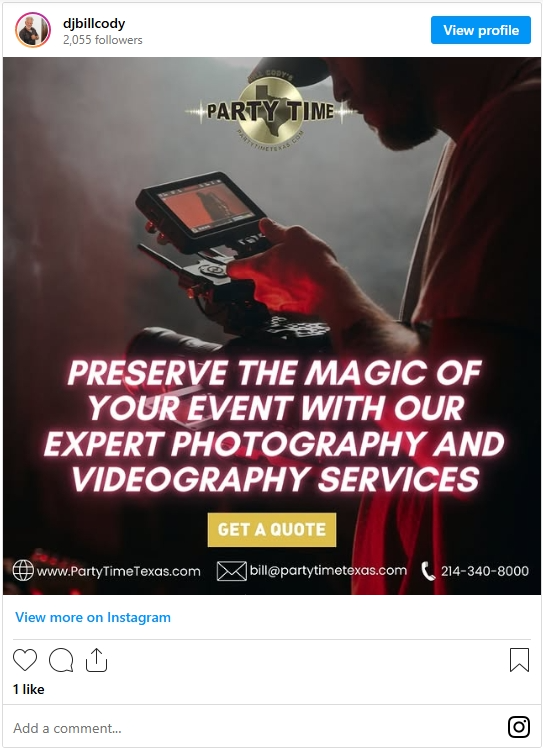The image size is (543, 750).
Task: Save the post with the bookmark icon
Action: coord(520,660)
